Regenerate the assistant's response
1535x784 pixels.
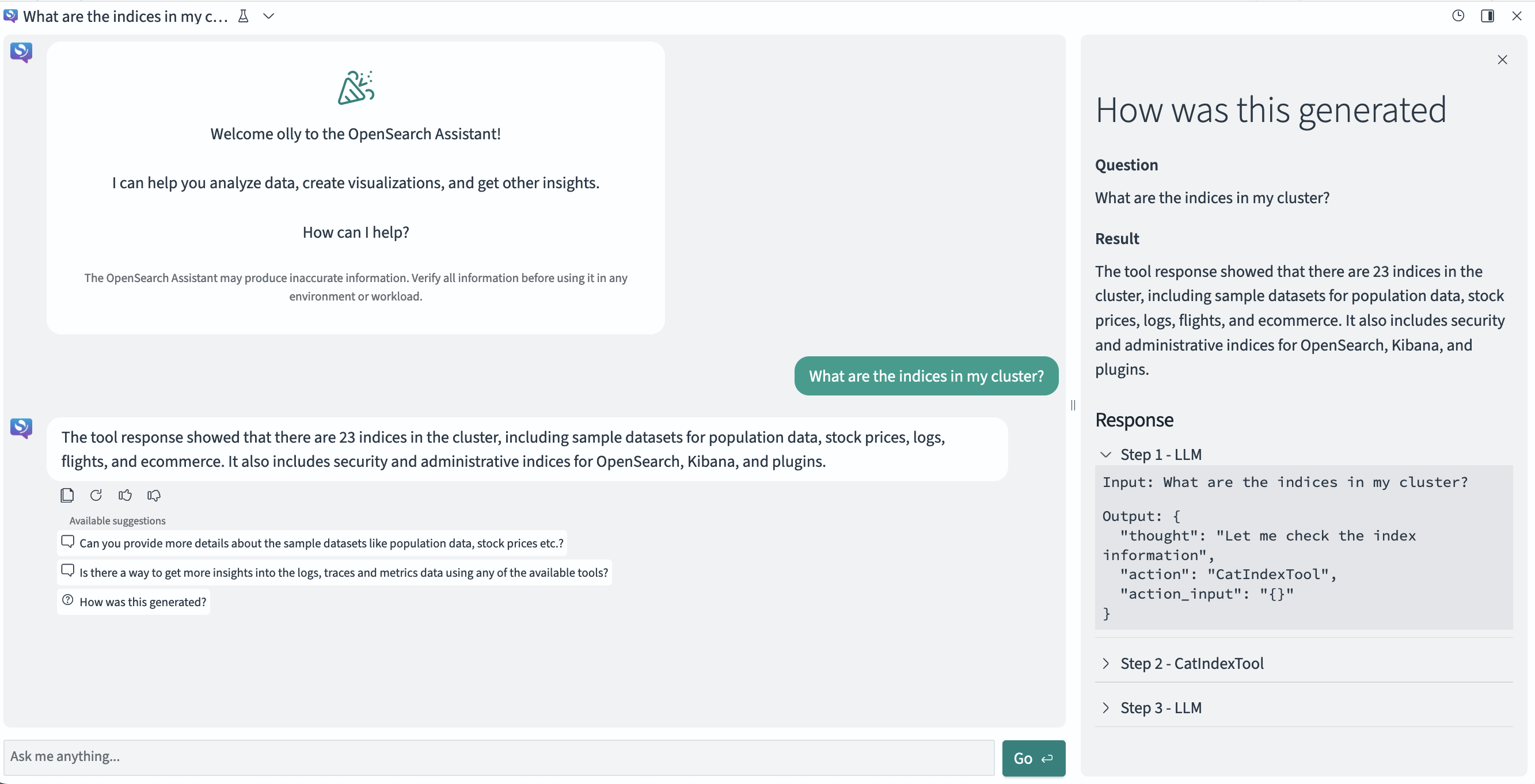click(96, 495)
